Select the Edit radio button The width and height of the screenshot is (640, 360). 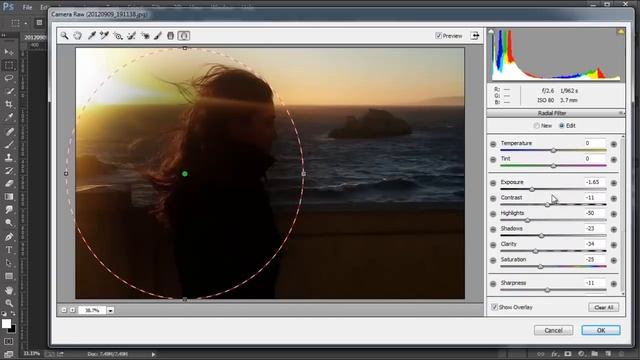(x=562, y=126)
